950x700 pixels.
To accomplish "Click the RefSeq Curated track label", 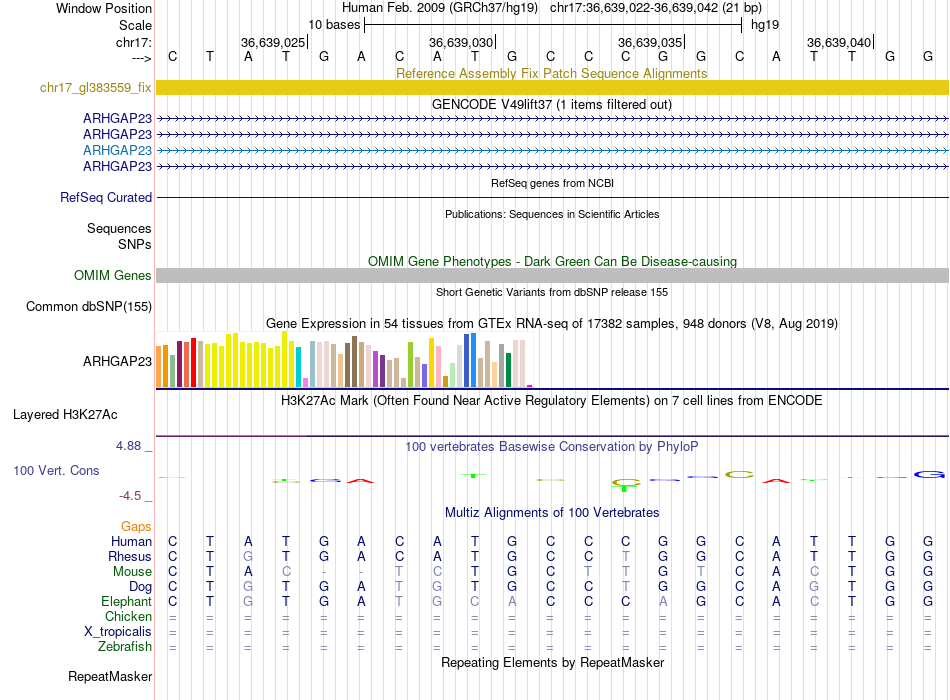I will pyautogui.click(x=105, y=198).
